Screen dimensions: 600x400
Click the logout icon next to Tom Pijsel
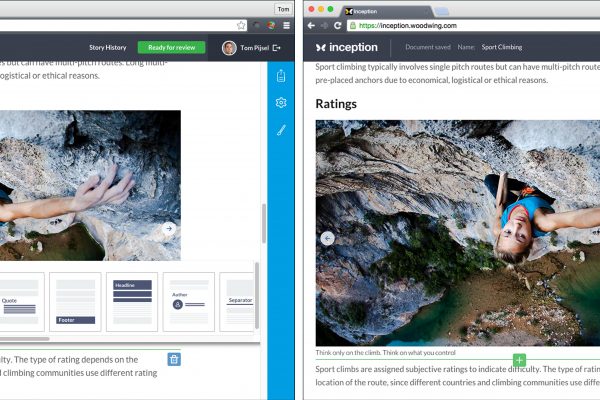point(277,48)
